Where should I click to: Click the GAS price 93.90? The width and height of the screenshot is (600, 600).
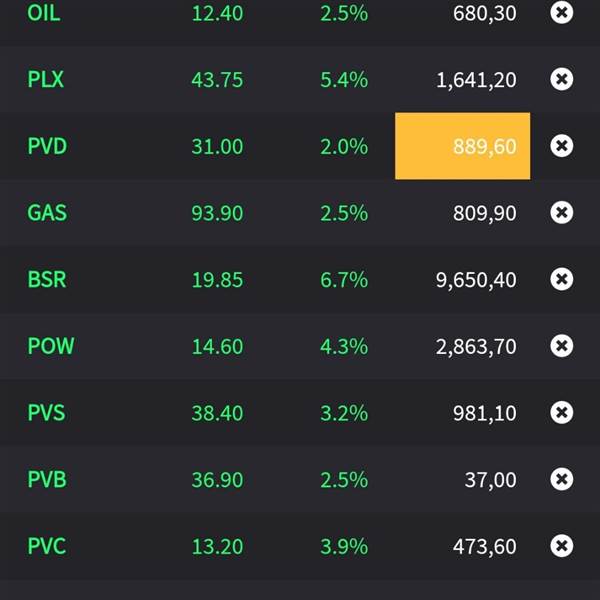(217, 213)
